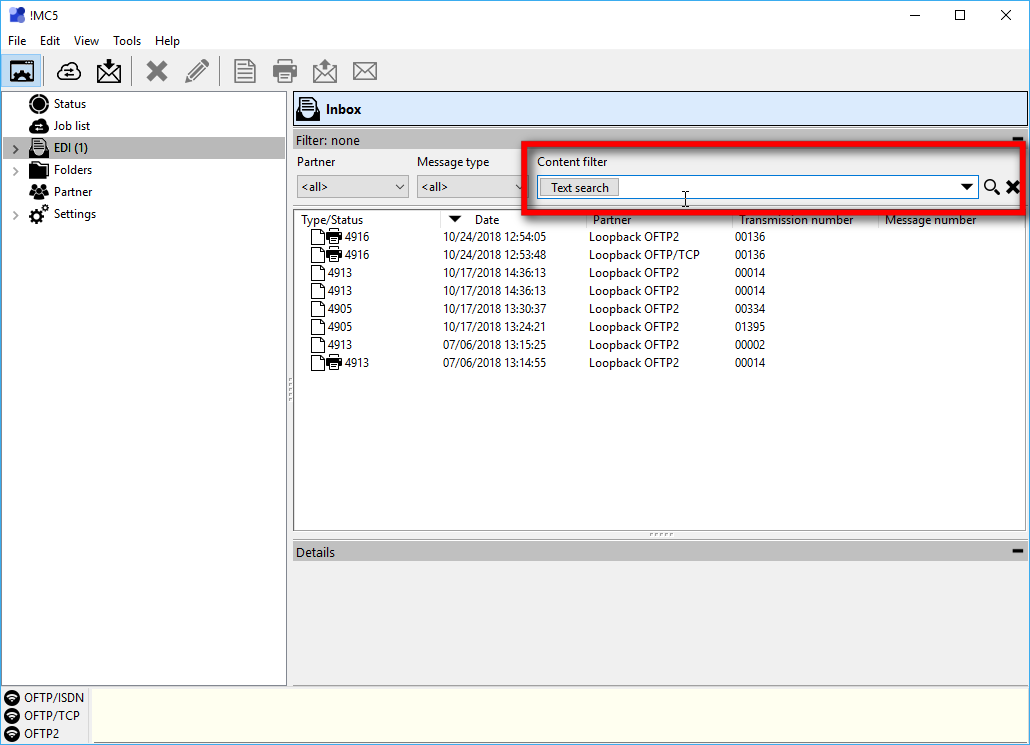Sort by Partner column header

pyautogui.click(x=660, y=219)
